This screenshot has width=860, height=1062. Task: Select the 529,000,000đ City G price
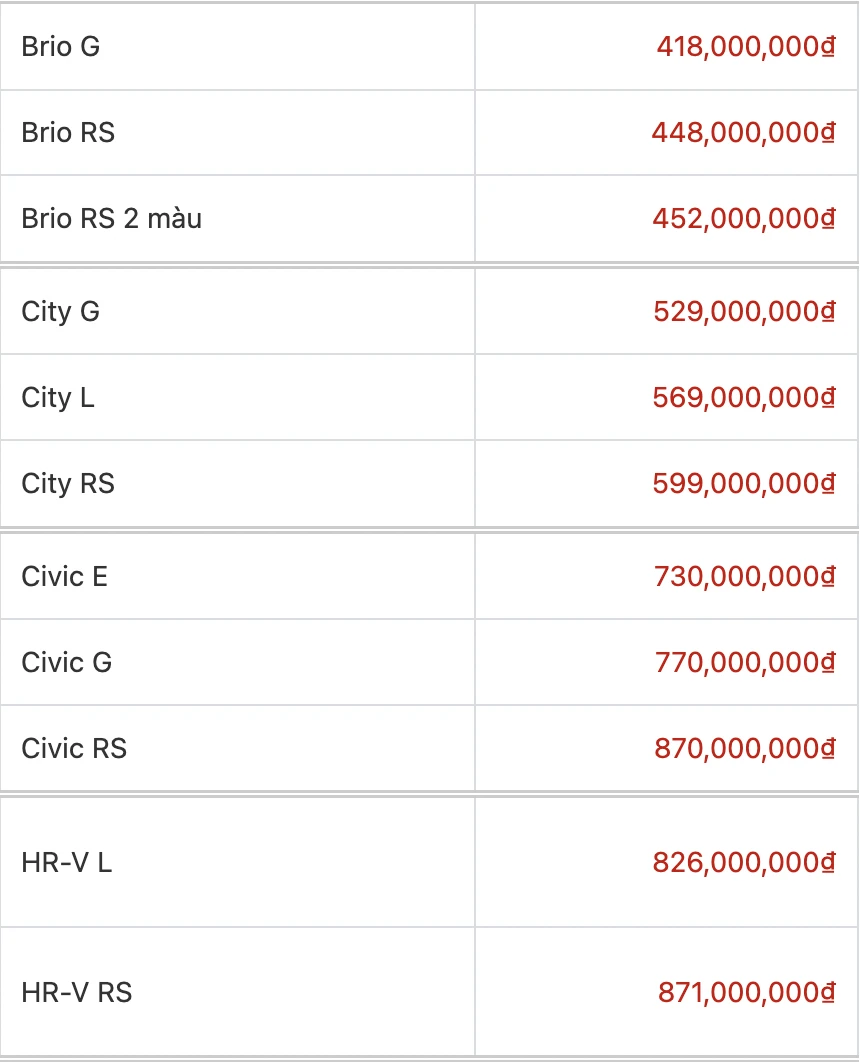[x=744, y=312]
